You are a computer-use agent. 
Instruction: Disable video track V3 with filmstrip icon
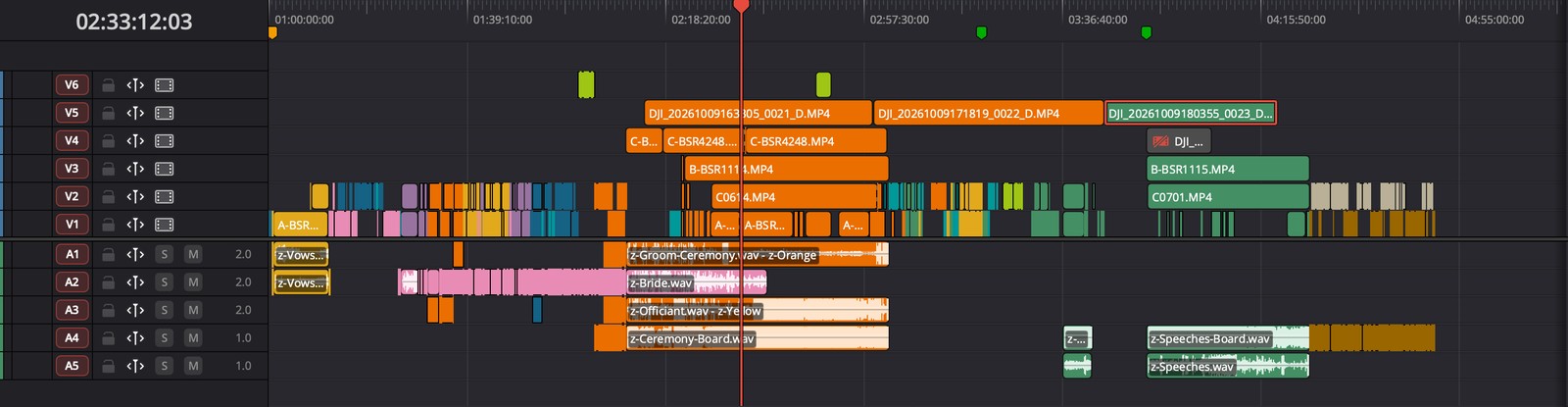coord(165,169)
